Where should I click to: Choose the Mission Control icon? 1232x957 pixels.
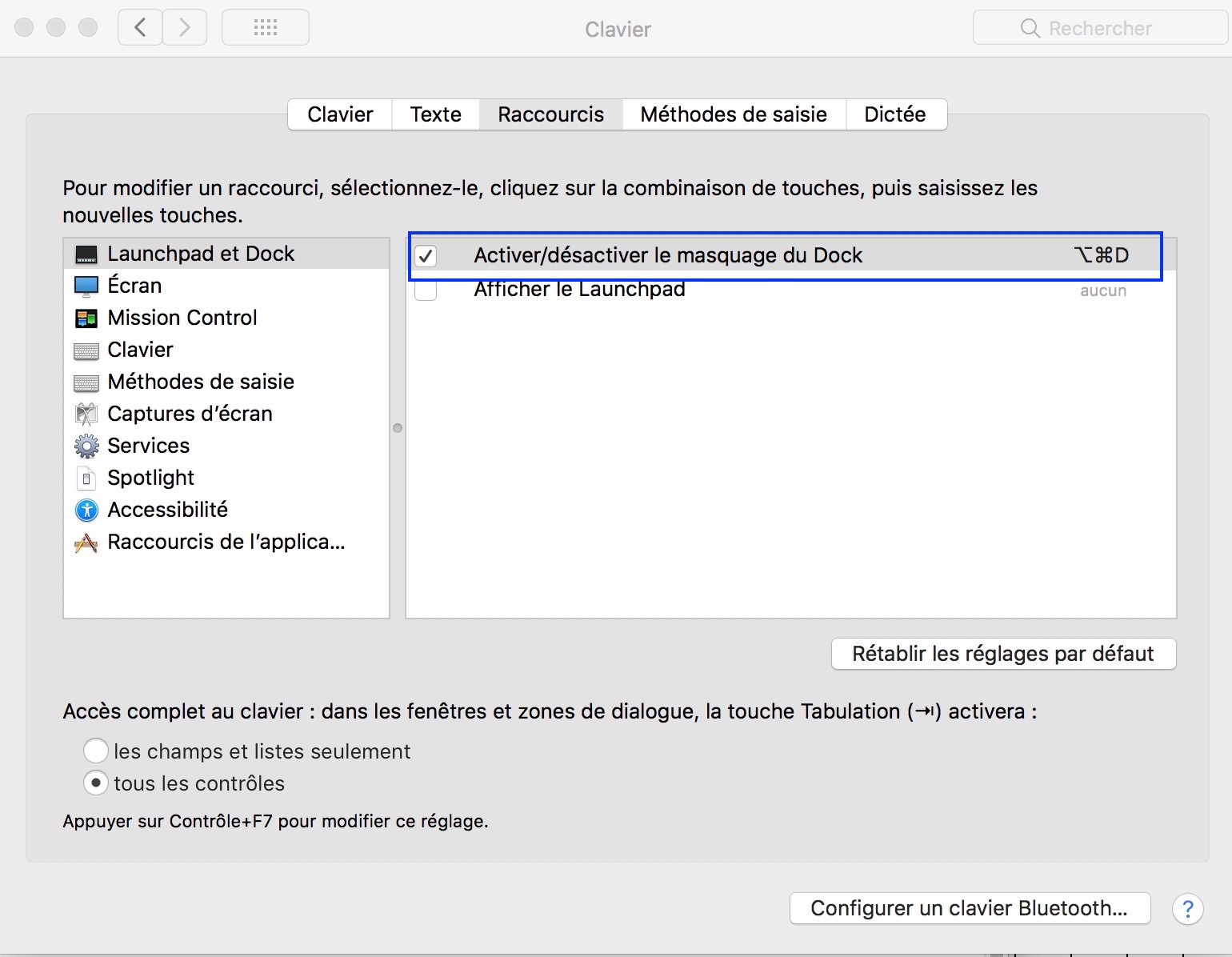click(x=86, y=318)
